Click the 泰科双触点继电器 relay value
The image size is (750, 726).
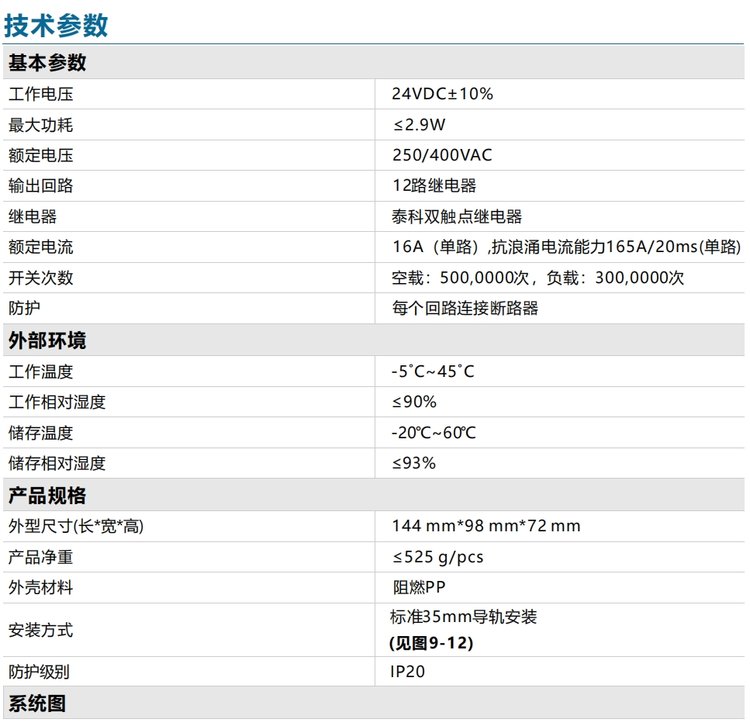[457, 217]
